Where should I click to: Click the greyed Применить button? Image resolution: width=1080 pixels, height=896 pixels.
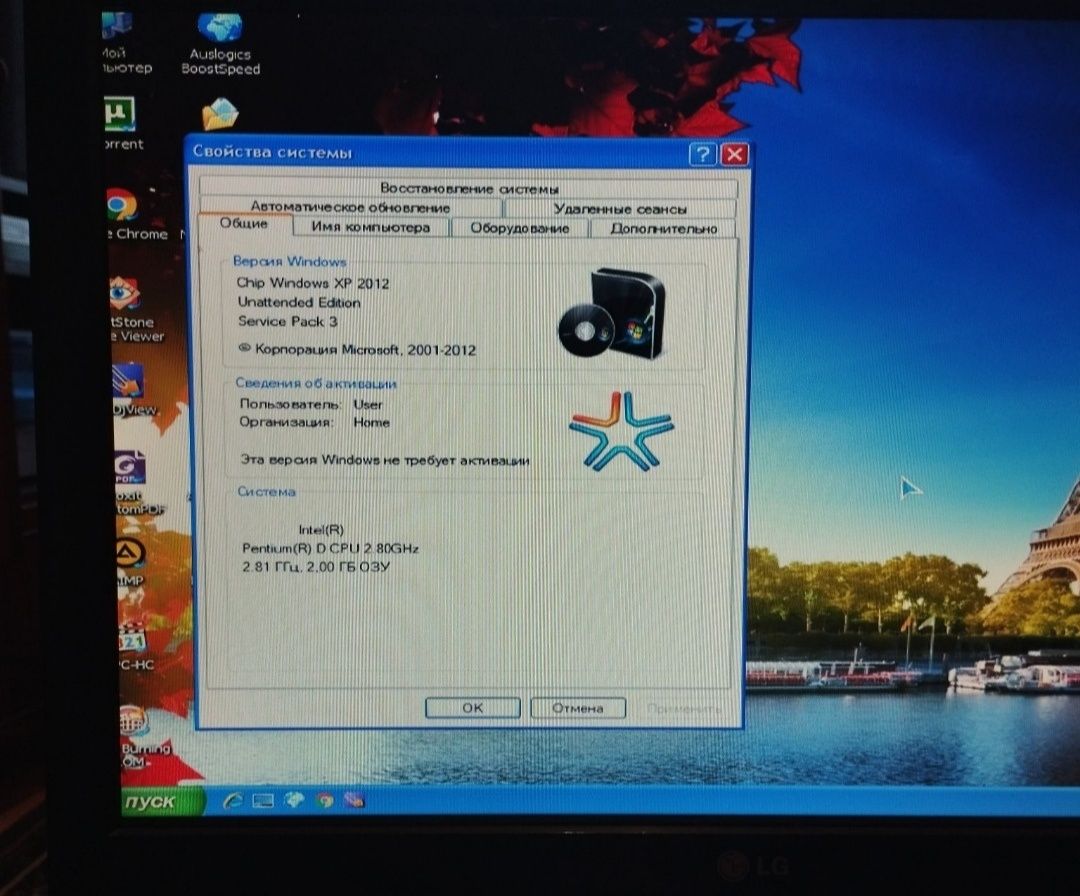tap(684, 709)
